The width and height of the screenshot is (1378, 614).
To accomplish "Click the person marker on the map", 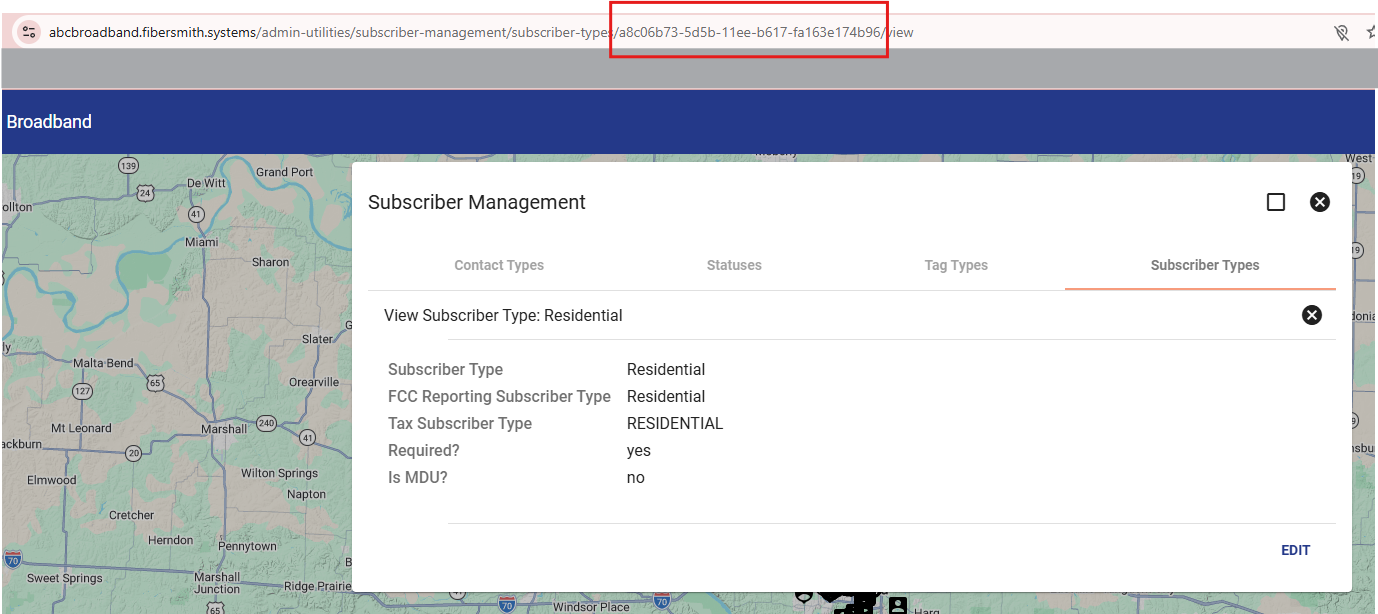I will pos(897,605).
